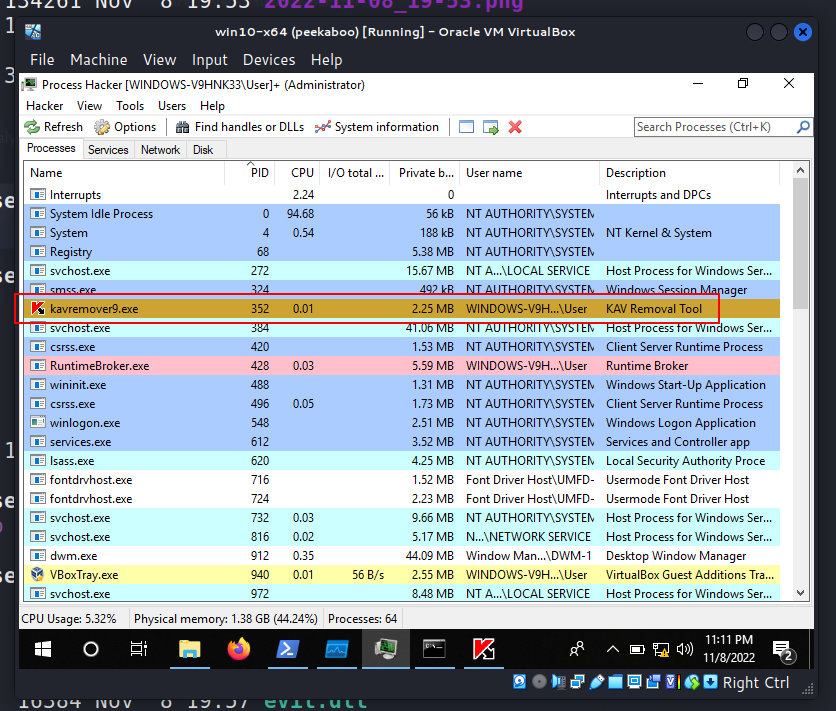
Task: Open the Hacker menu
Action: tap(44, 105)
